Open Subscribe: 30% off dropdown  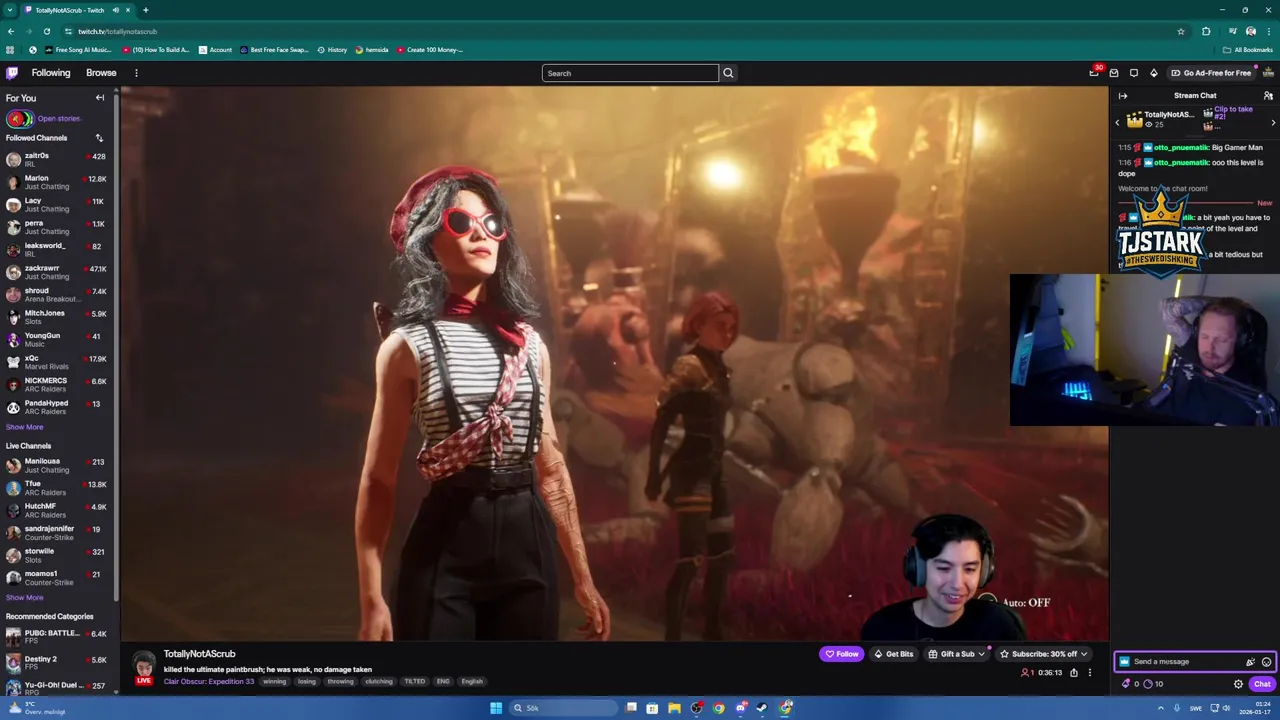click(1043, 654)
